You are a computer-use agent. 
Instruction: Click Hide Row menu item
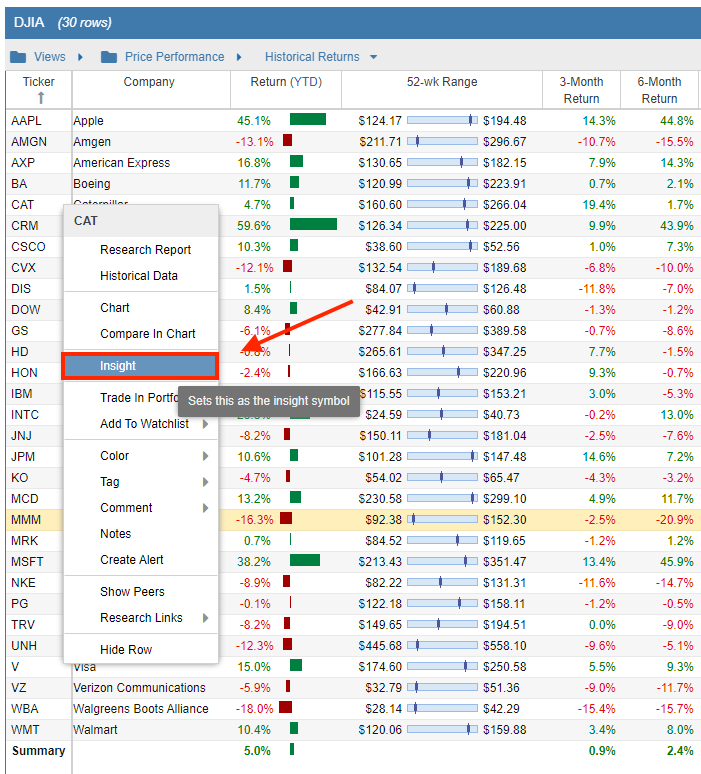click(x=126, y=650)
